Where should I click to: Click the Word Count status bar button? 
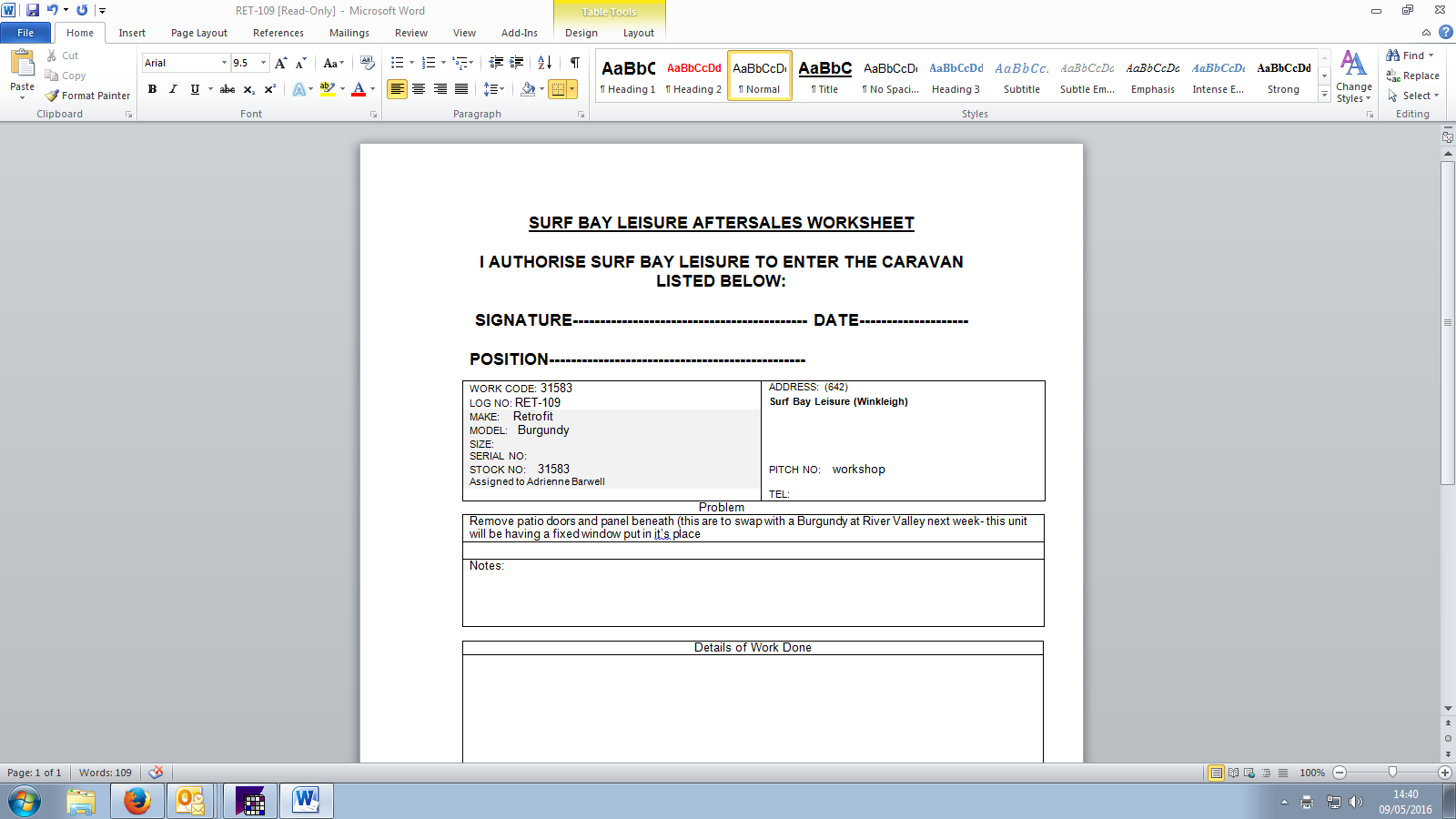[x=106, y=773]
